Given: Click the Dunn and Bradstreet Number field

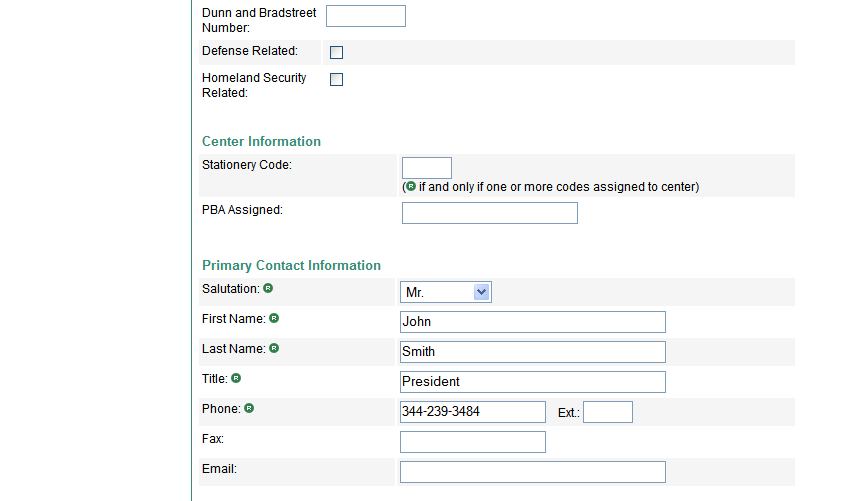Looking at the screenshot, I should (x=366, y=16).
